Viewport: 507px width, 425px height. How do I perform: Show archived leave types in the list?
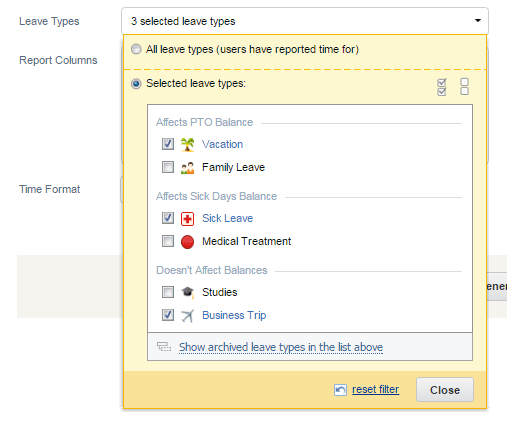click(281, 347)
